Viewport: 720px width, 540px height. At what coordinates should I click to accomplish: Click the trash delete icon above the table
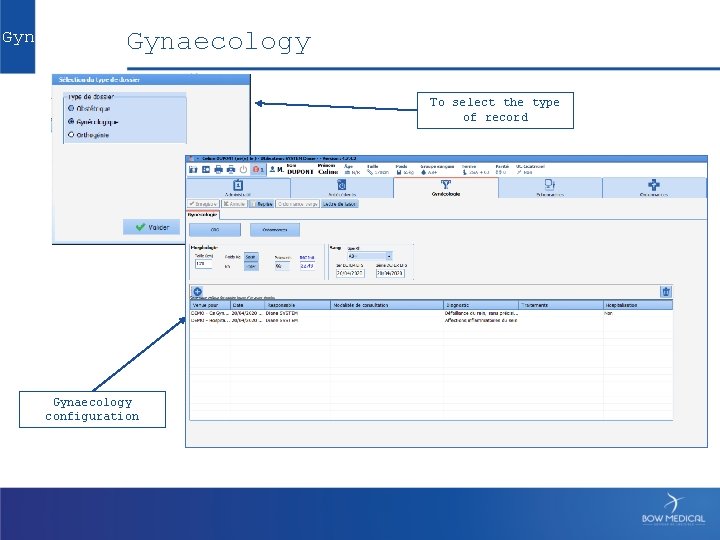tap(666, 292)
